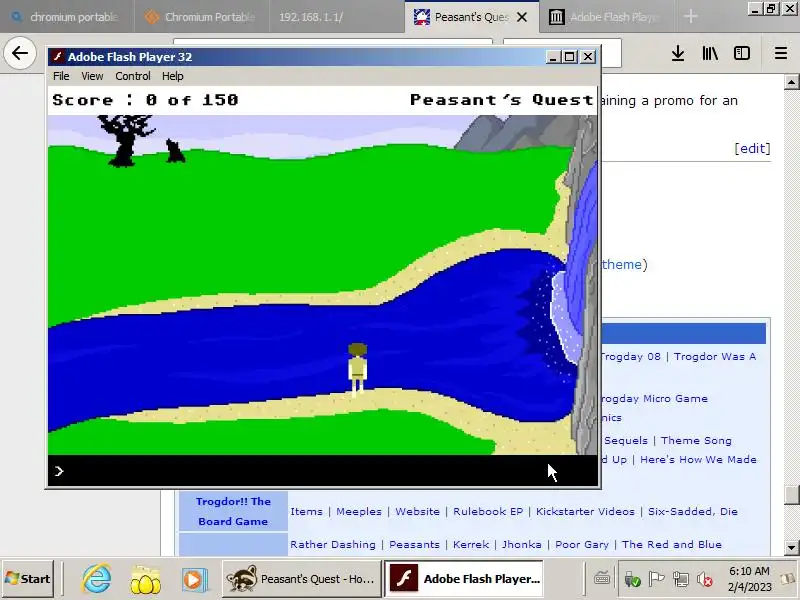
Task: Open the file explorer folder taskbar icon
Action: [x=145, y=580]
